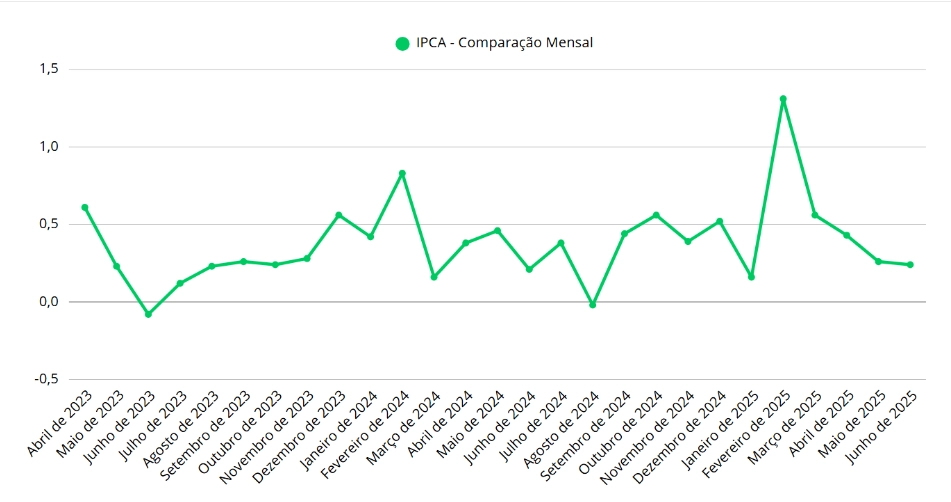Click the Dezembro de 2023 data point
951x502 pixels.
pyautogui.click(x=339, y=215)
